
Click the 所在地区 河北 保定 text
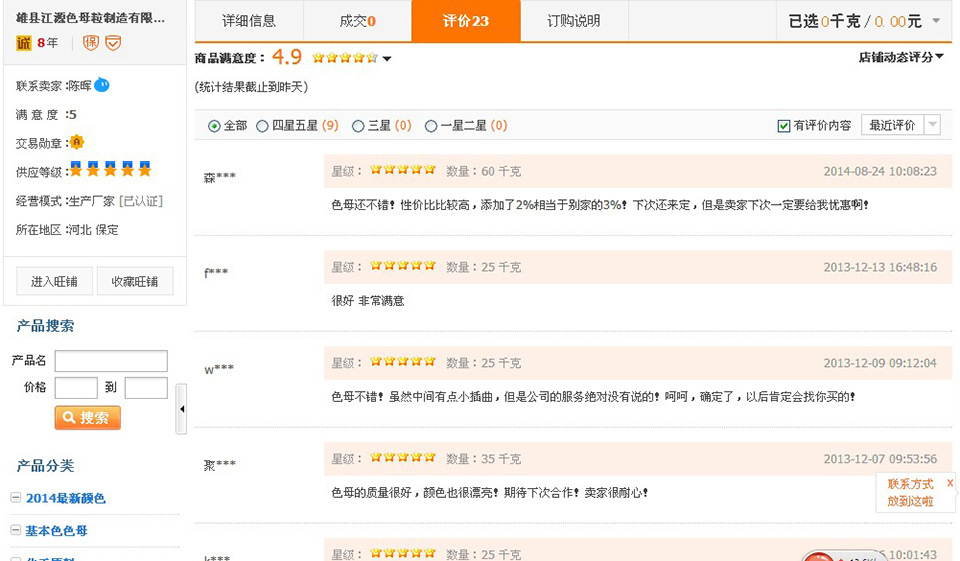click(x=67, y=230)
